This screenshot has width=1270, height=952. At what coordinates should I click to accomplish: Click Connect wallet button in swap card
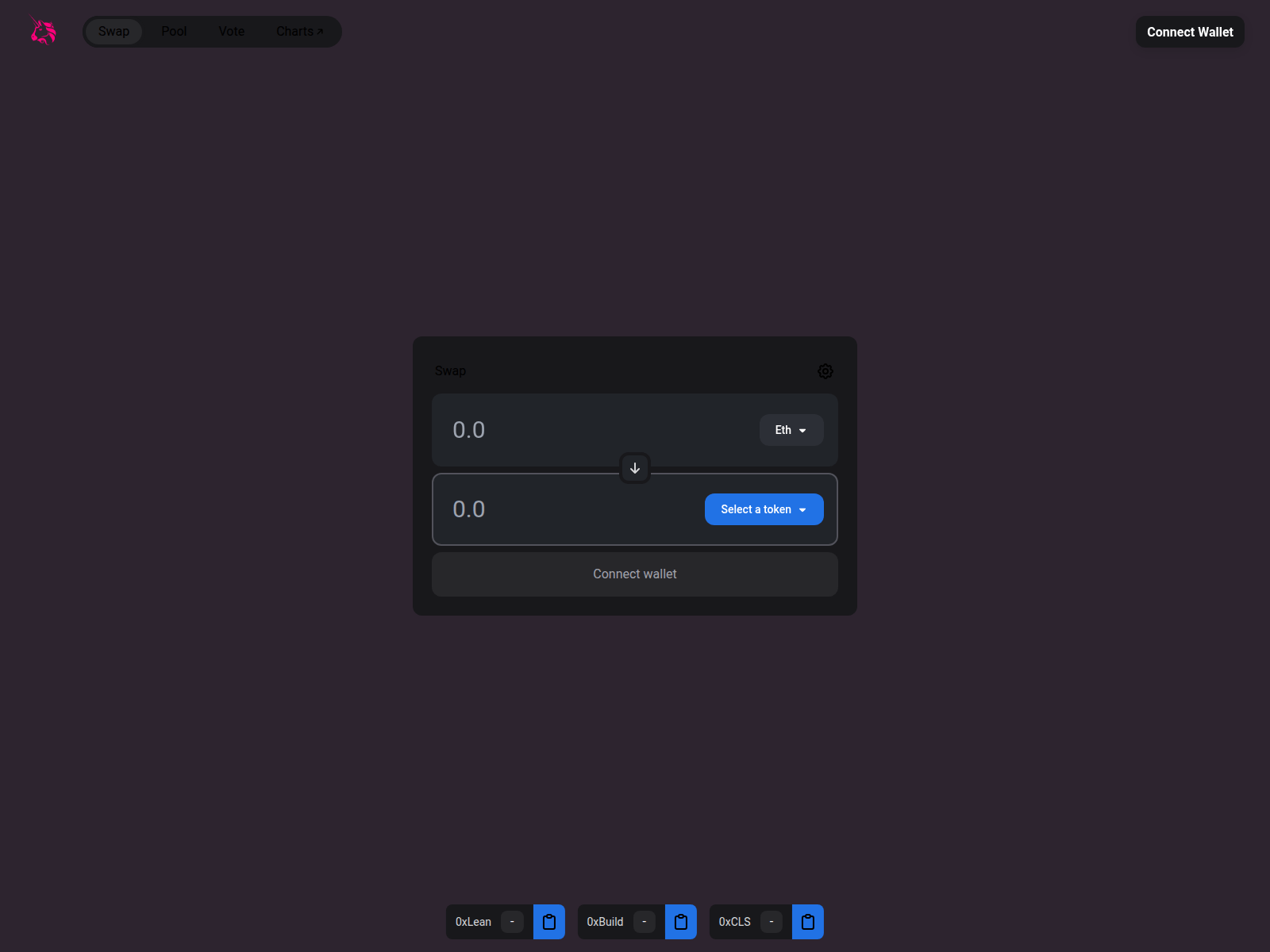[635, 574]
